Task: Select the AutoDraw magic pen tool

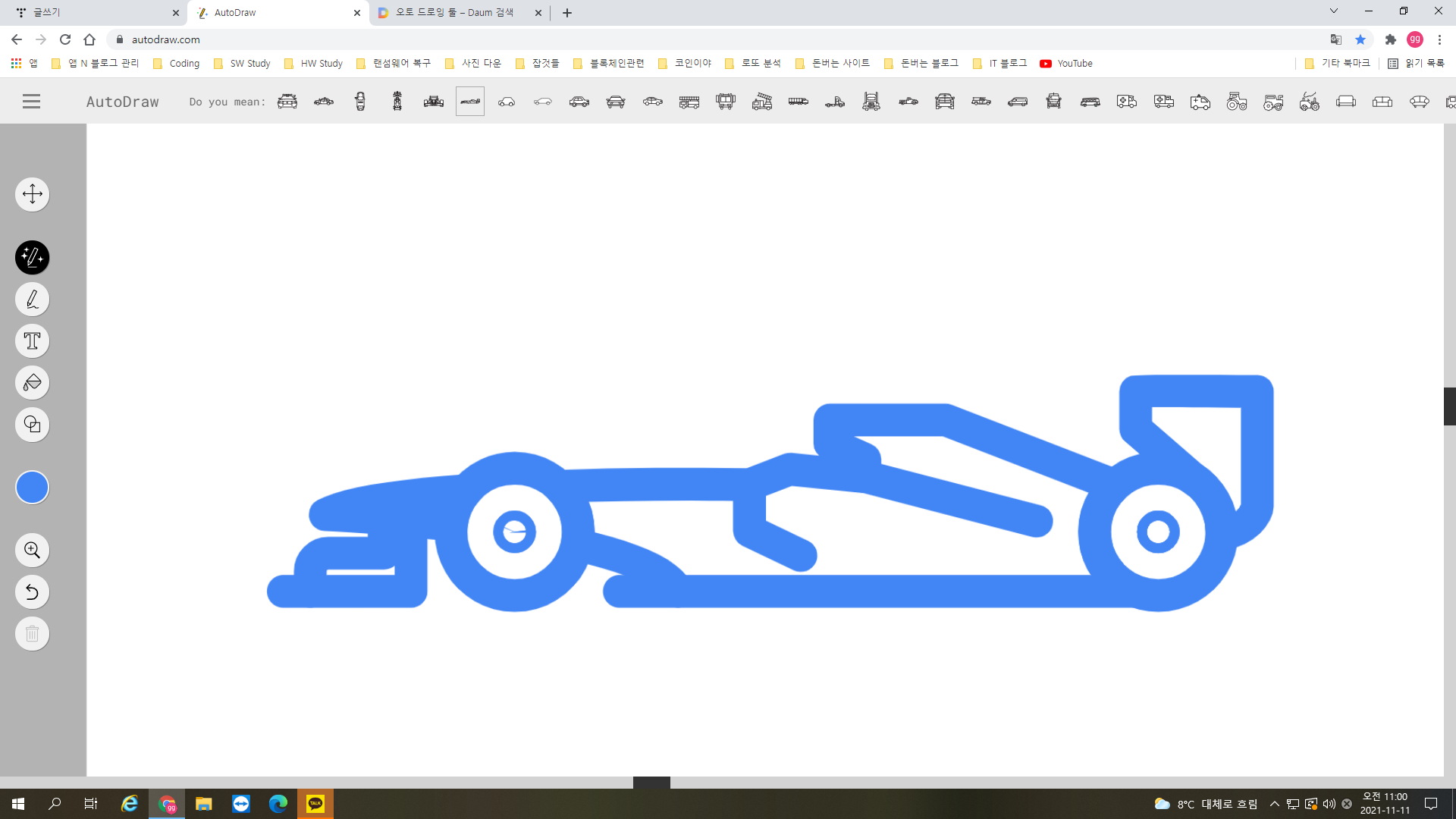Action: tap(32, 258)
